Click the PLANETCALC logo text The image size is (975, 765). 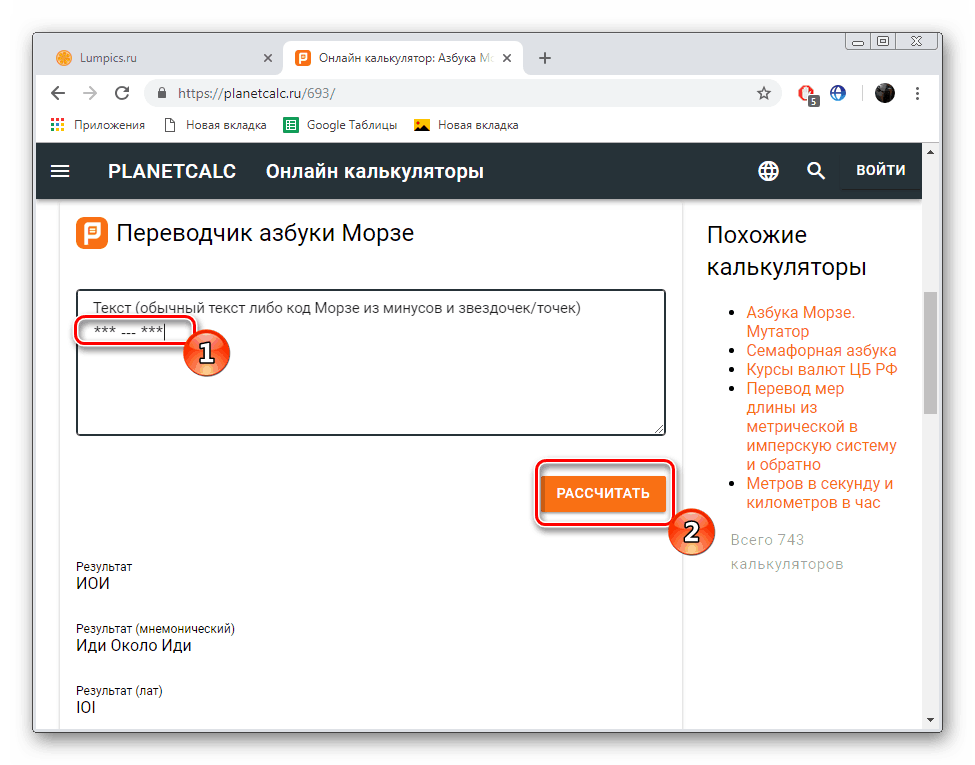(172, 171)
